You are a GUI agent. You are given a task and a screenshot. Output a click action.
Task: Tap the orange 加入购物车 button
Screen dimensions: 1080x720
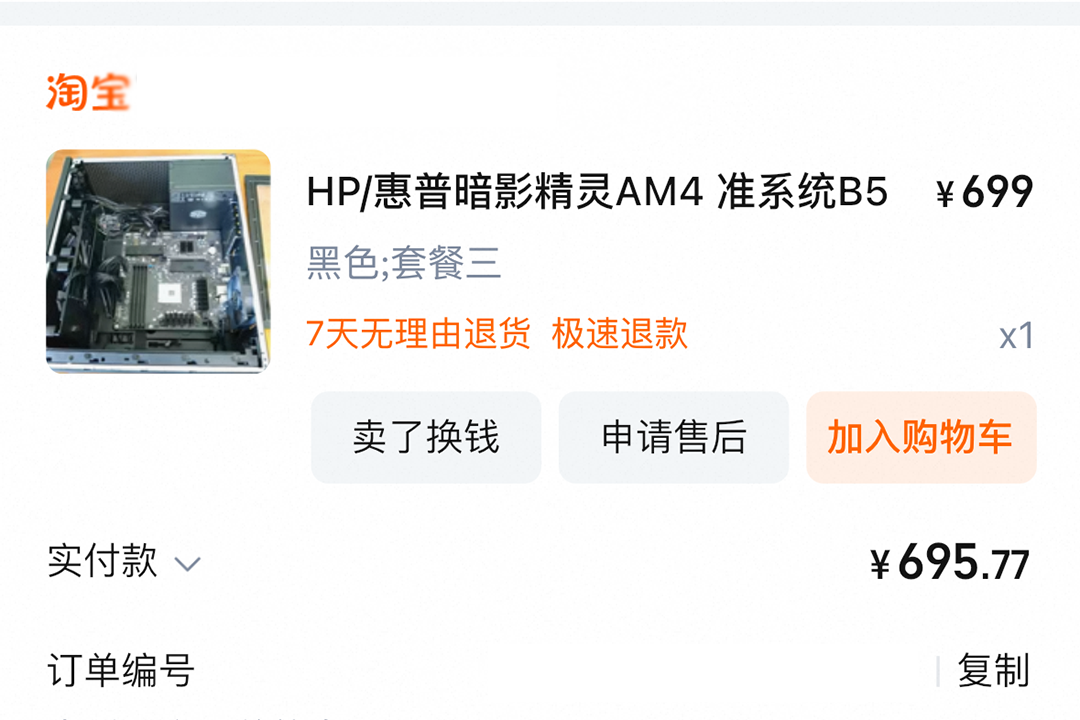(x=921, y=437)
